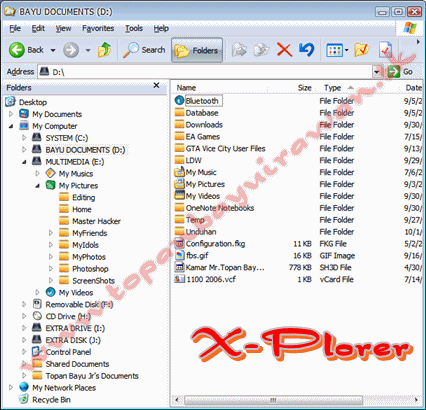The image size is (426, 410).
Task: Click the Move To folder toolbar icon
Action: pyautogui.click(x=239, y=50)
